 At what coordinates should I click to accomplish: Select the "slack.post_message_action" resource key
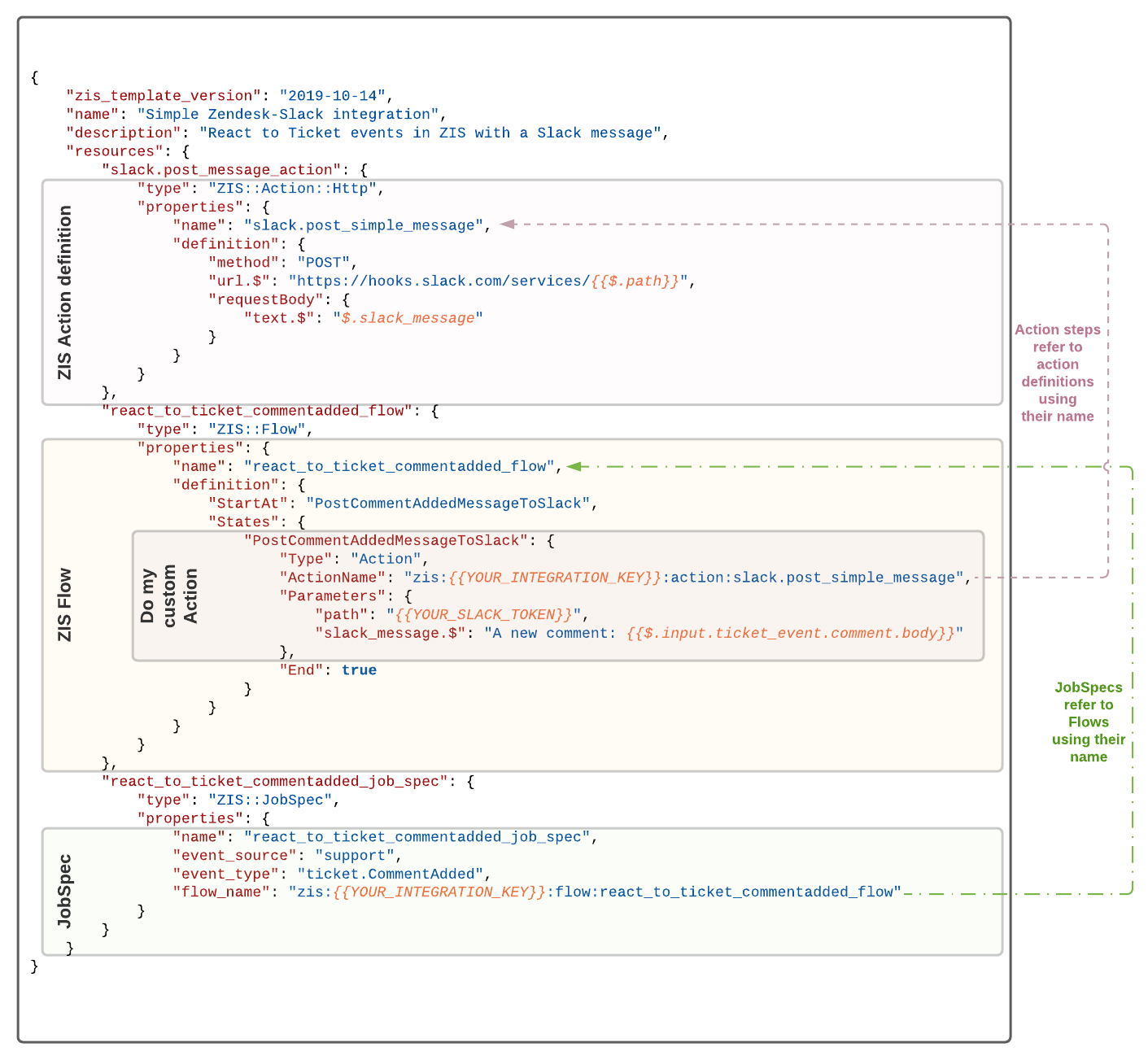click(x=221, y=170)
